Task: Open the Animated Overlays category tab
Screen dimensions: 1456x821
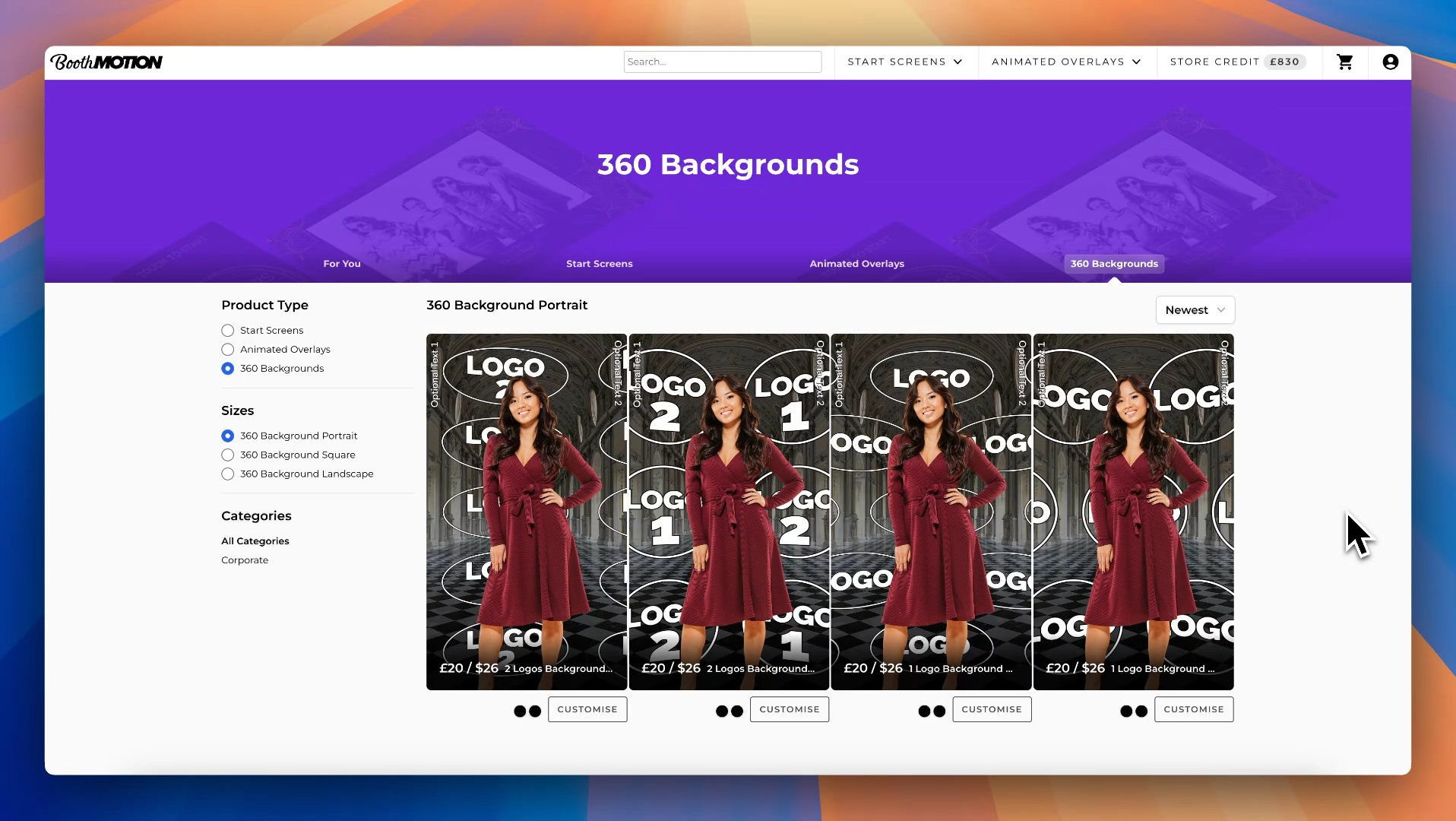Action: click(x=856, y=264)
